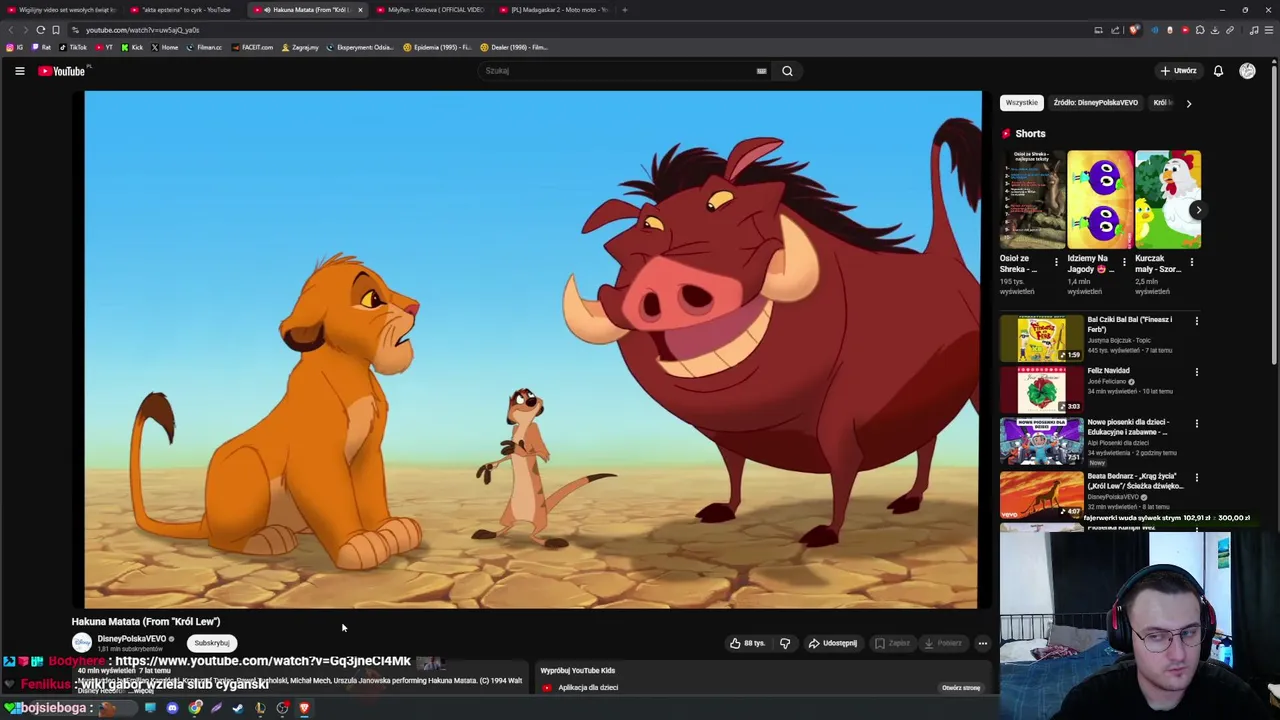Open Discord from the taskbar
The width and height of the screenshot is (1280, 720).
172,708
